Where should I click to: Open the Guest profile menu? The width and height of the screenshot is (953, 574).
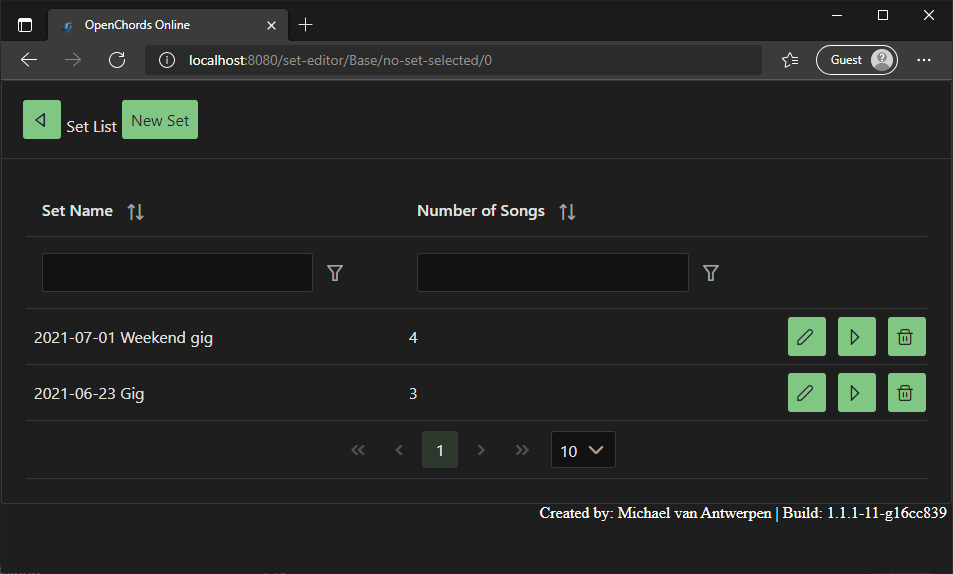pyautogui.click(x=856, y=60)
